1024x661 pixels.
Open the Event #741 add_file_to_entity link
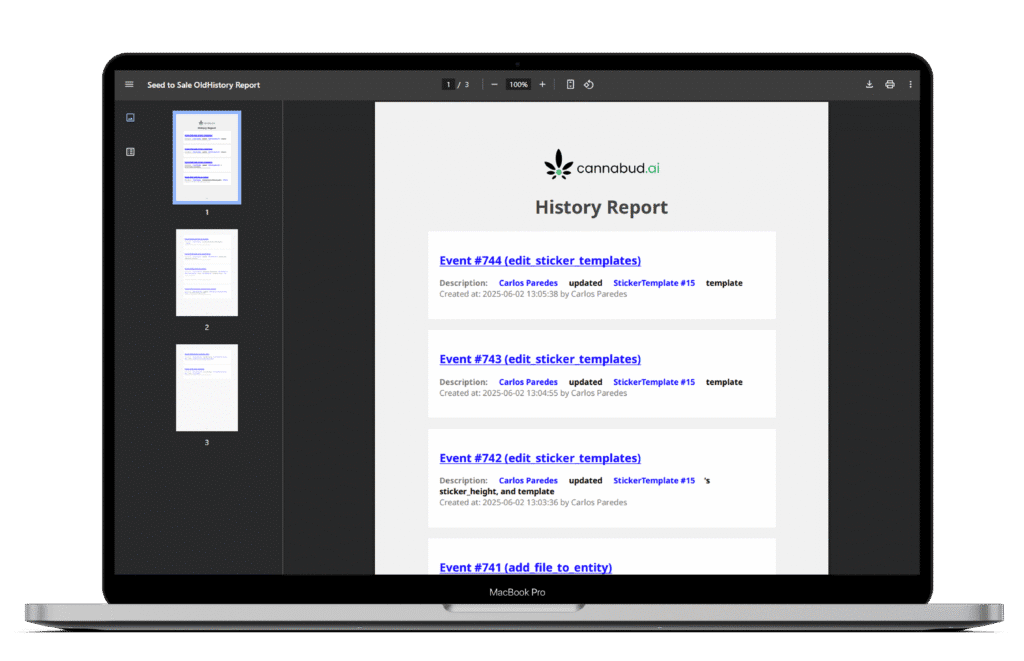coord(525,567)
